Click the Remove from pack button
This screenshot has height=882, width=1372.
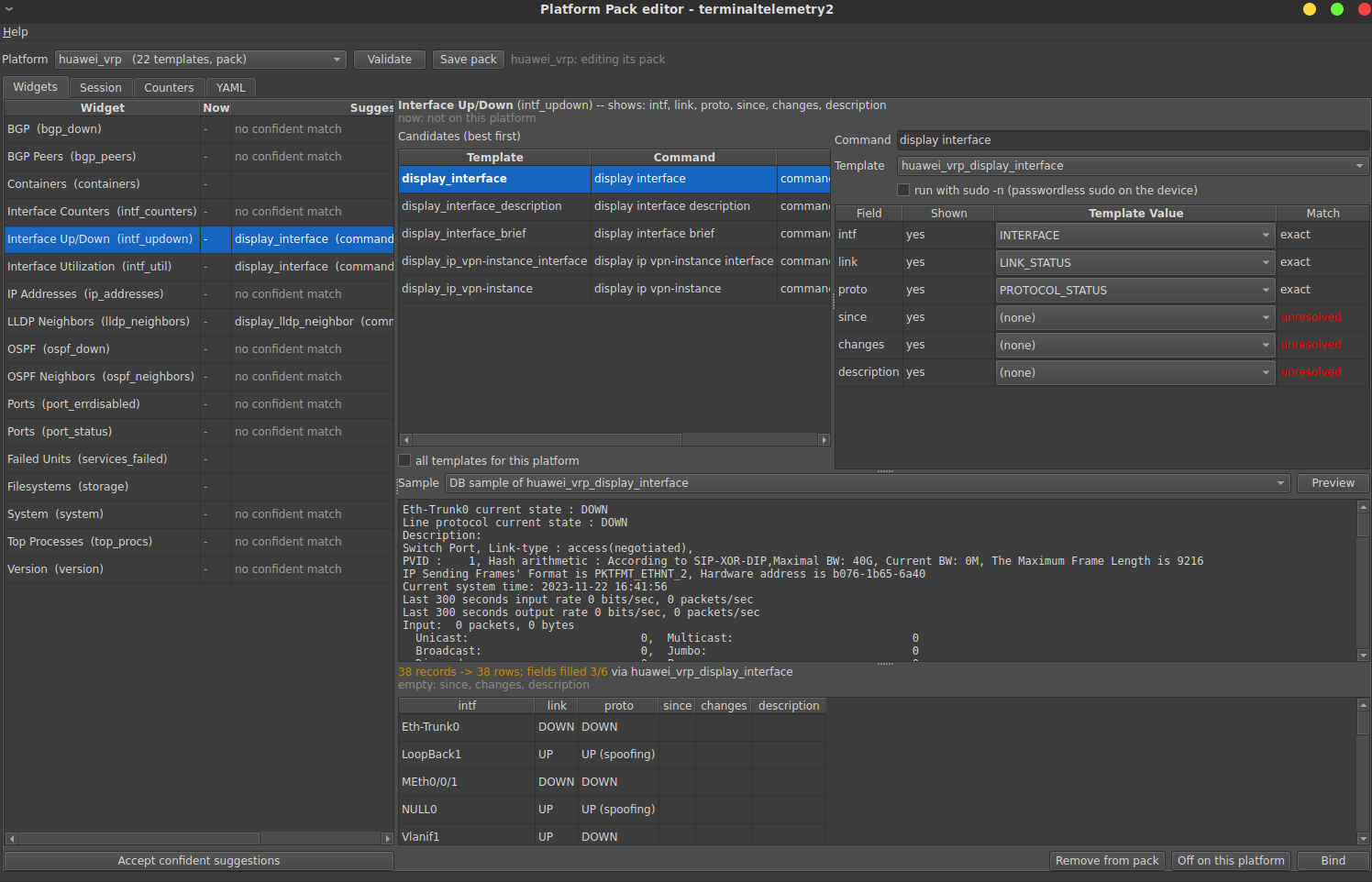click(1107, 861)
